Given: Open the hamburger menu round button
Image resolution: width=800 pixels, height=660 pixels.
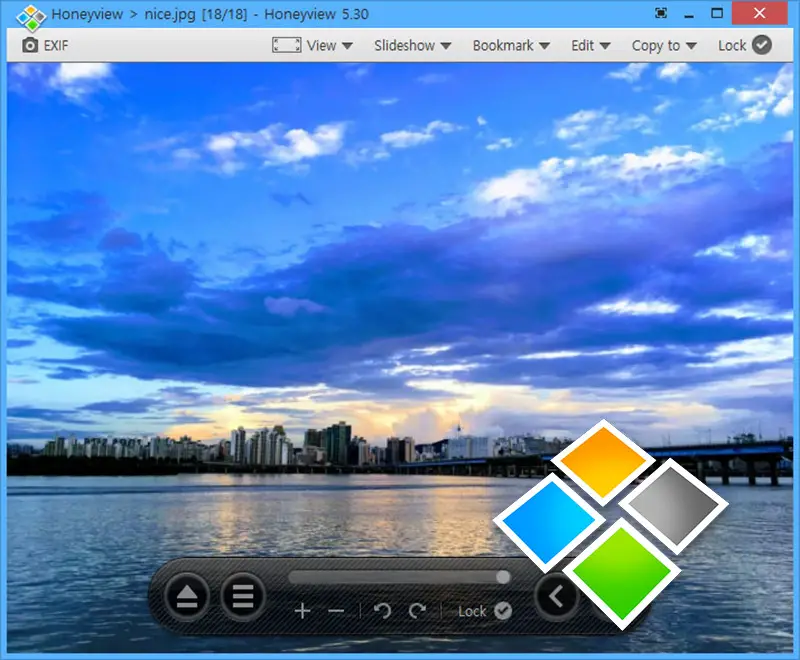Looking at the screenshot, I should pos(243,596).
